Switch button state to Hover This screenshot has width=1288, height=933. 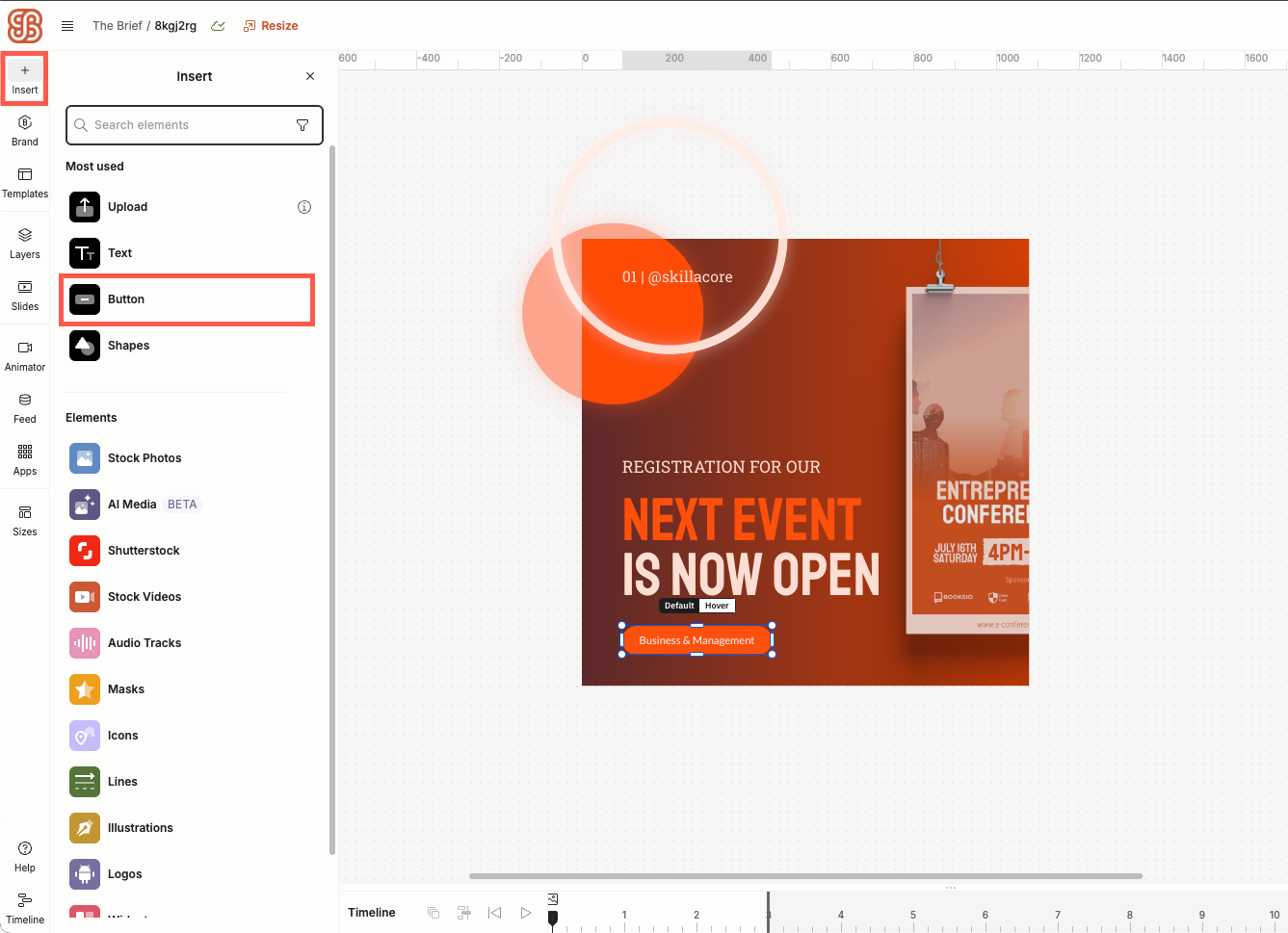point(717,606)
